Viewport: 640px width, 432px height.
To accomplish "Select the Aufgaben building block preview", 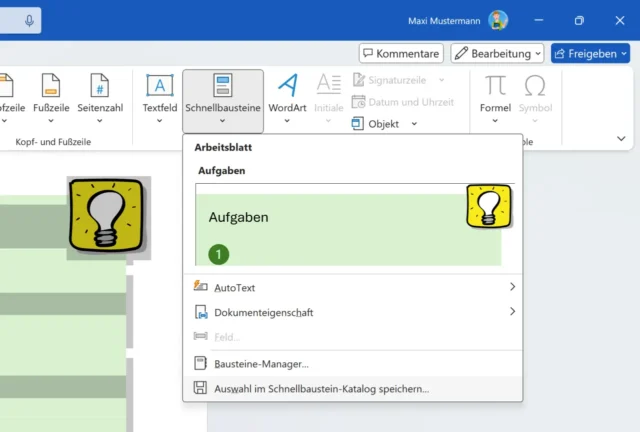I will pos(353,224).
